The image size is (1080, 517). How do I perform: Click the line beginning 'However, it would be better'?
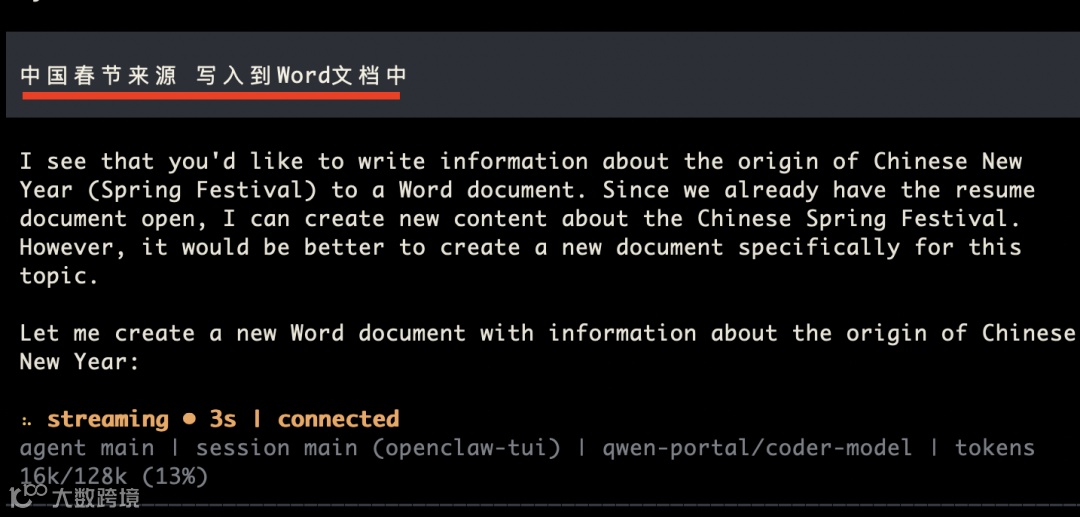[x=521, y=248]
